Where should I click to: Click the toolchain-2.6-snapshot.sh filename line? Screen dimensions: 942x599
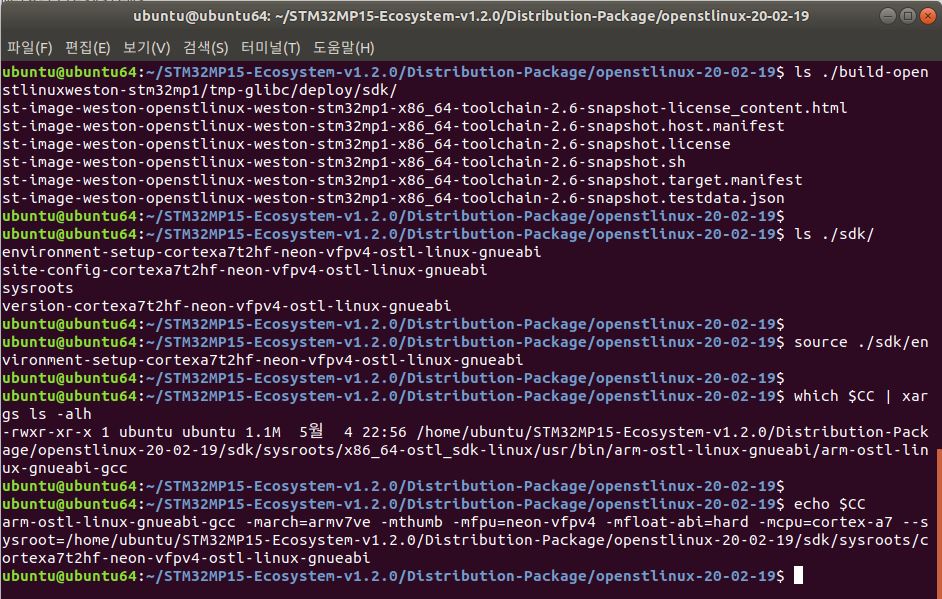coord(344,162)
